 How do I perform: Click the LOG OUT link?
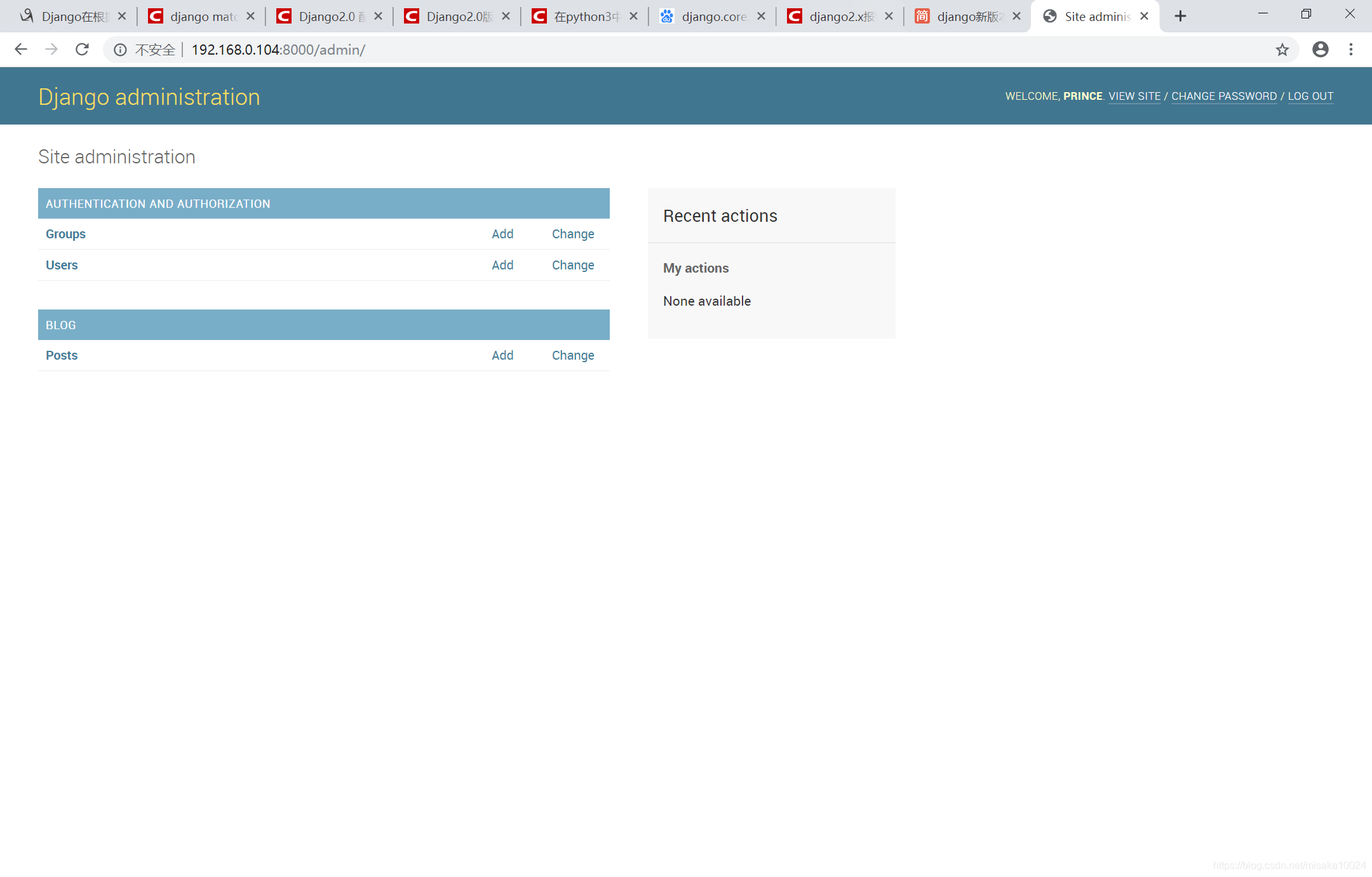click(x=1310, y=96)
